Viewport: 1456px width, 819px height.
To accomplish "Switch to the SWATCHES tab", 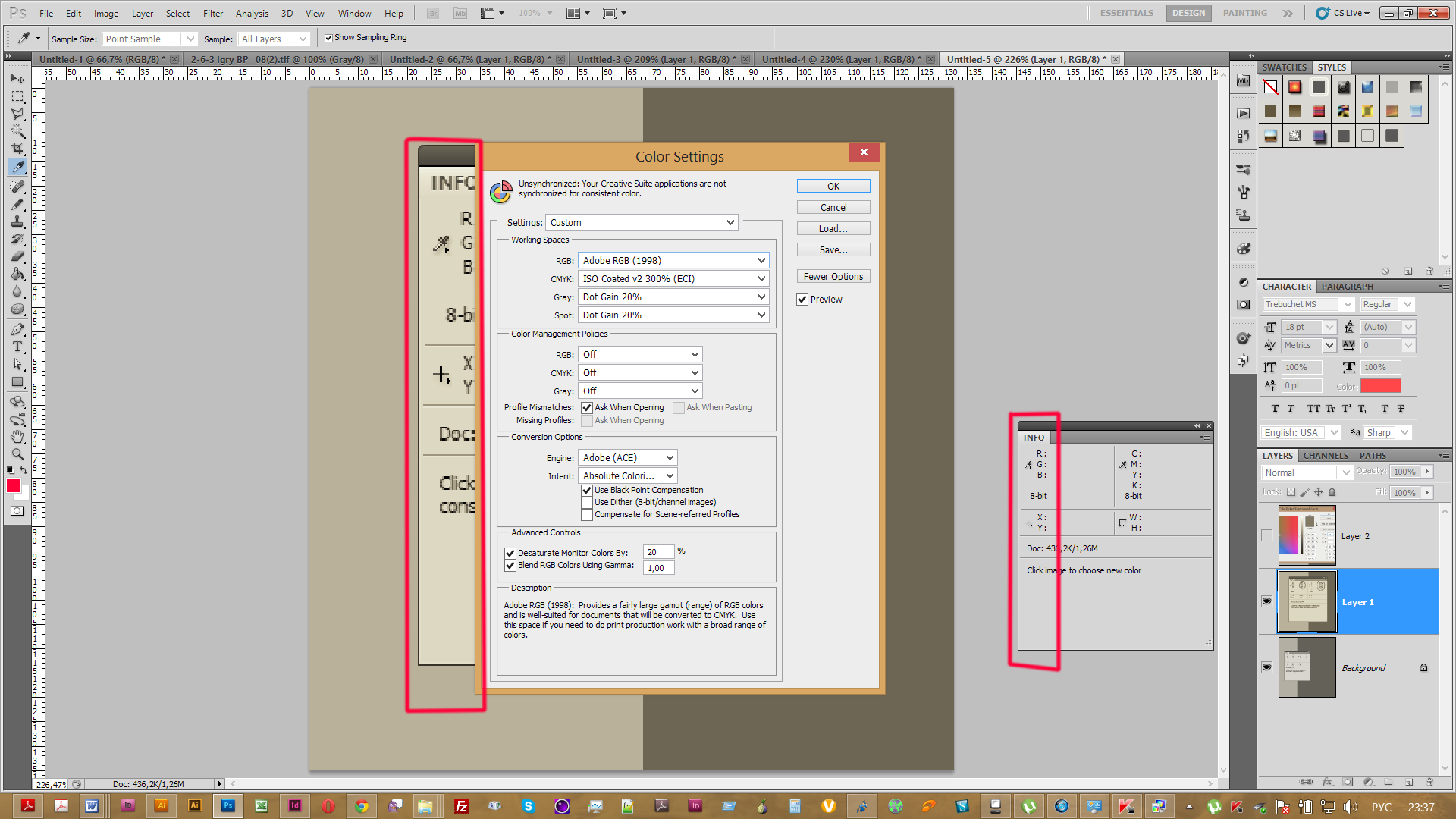I will click(x=1284, y=67).
